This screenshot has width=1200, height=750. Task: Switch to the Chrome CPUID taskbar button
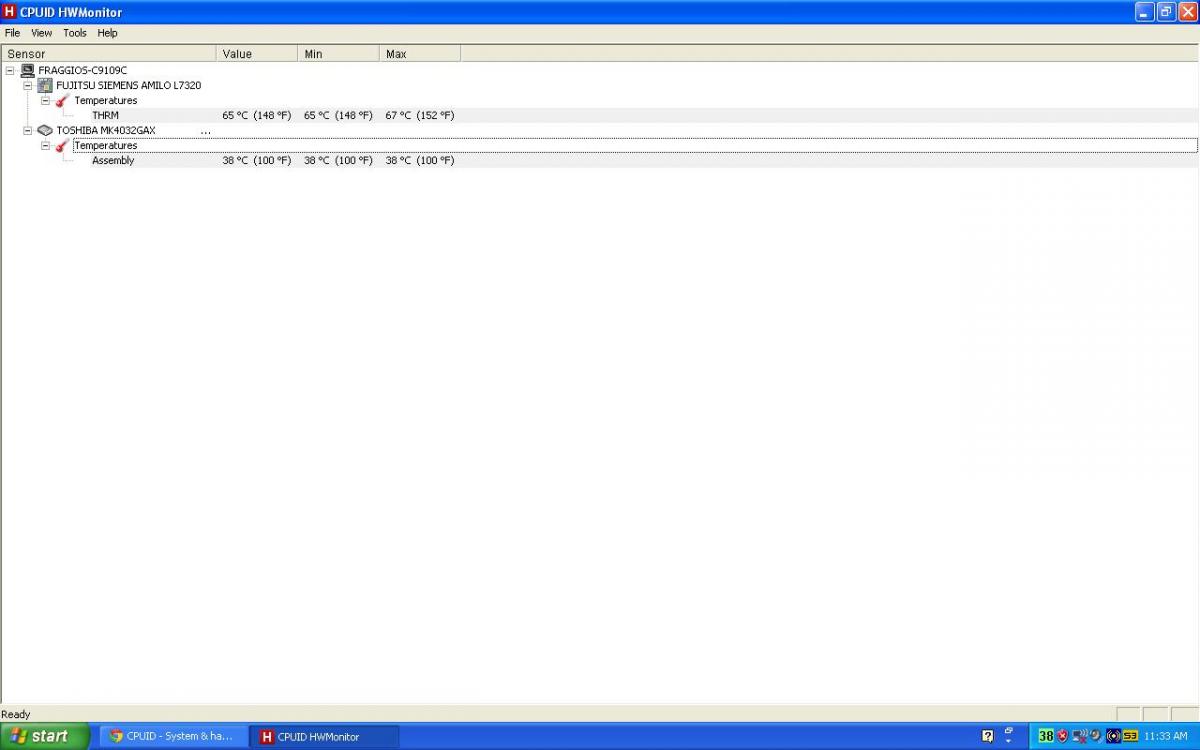coord(174,736)
